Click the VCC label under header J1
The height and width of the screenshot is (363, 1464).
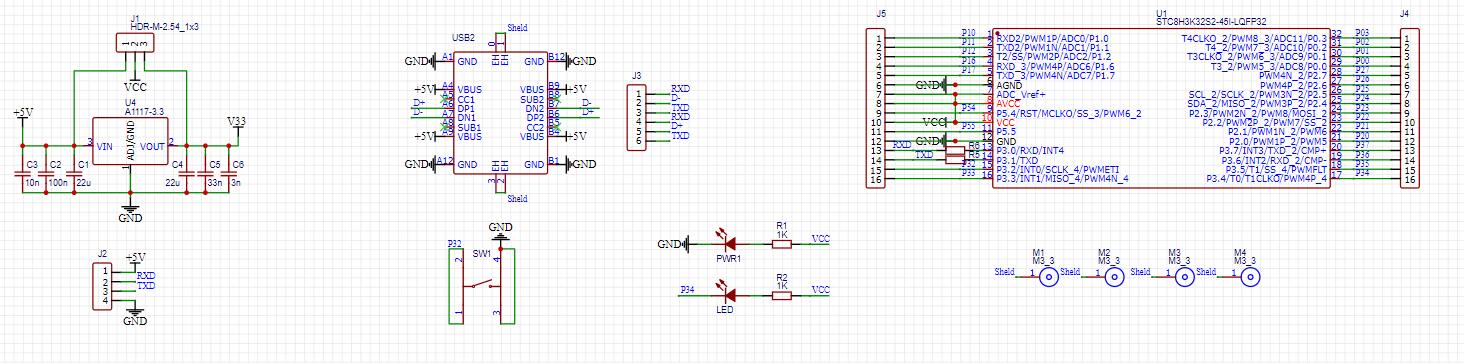pyautogui.click(x=134, y=87)
